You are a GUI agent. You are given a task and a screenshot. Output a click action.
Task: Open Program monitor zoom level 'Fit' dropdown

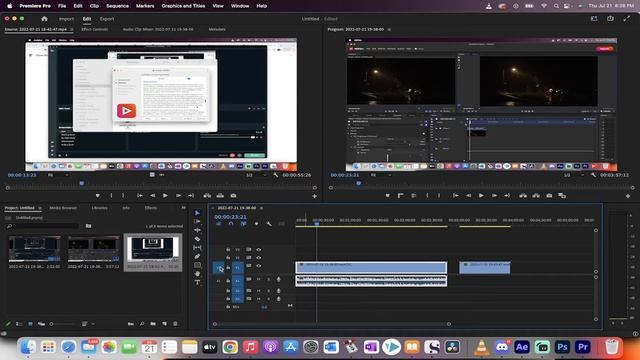coord(381,175)
